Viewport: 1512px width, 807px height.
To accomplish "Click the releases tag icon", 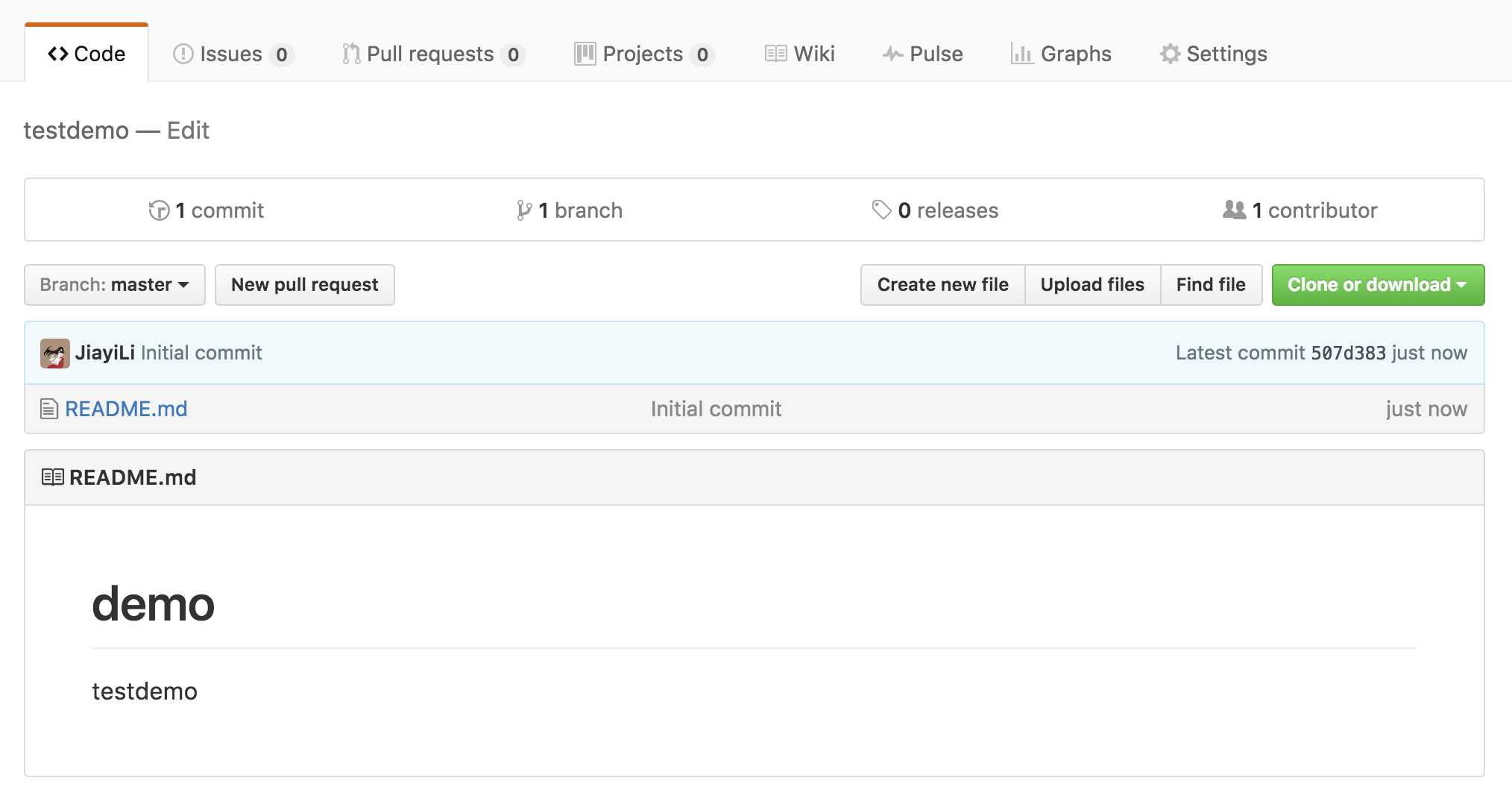I will click(881, 210).
